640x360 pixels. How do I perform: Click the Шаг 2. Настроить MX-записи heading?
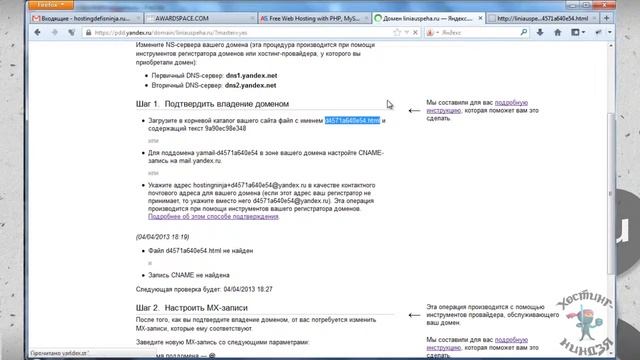(192, 308)
